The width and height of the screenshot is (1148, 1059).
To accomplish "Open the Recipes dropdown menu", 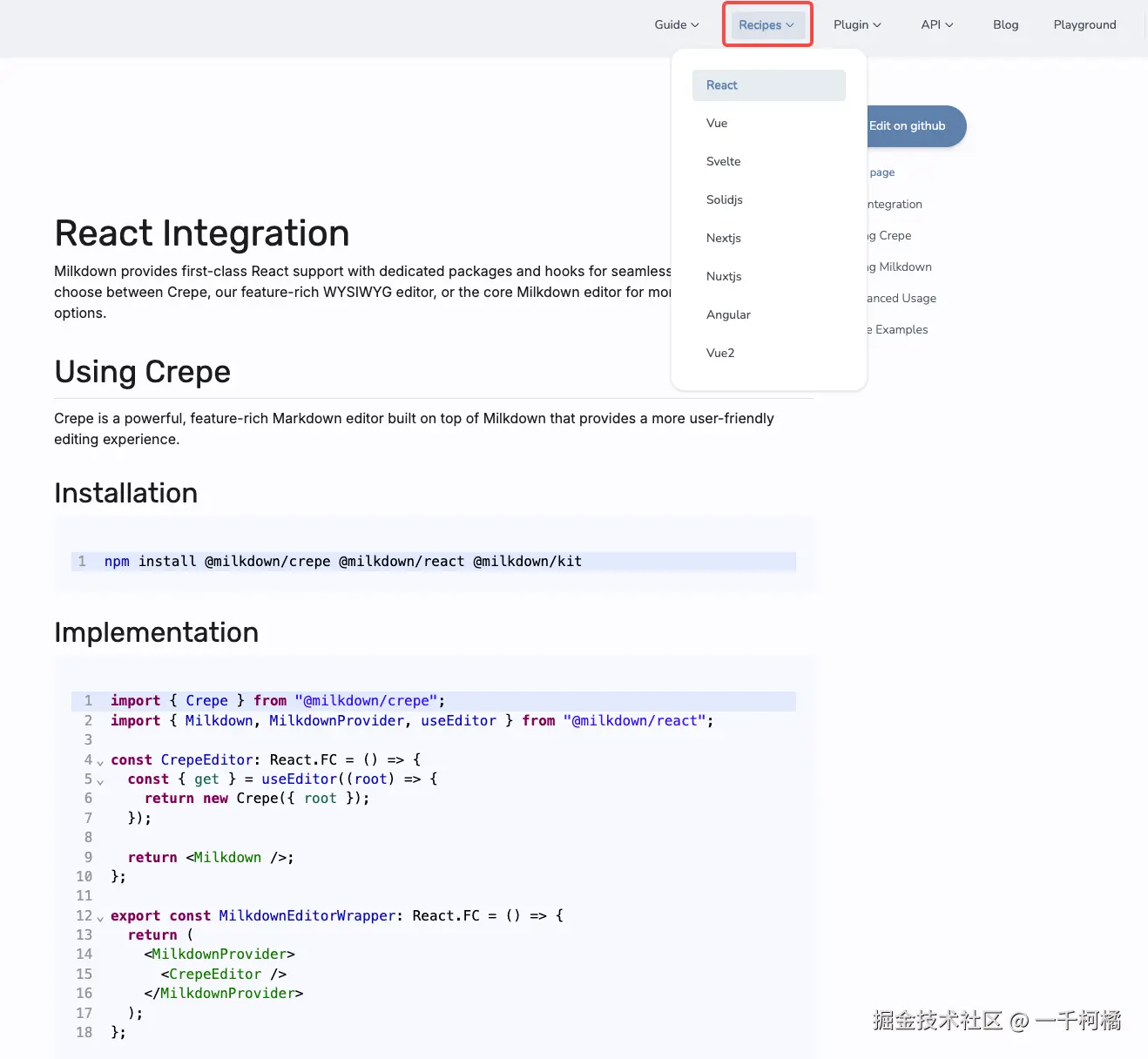I will (x=766, y=24).
